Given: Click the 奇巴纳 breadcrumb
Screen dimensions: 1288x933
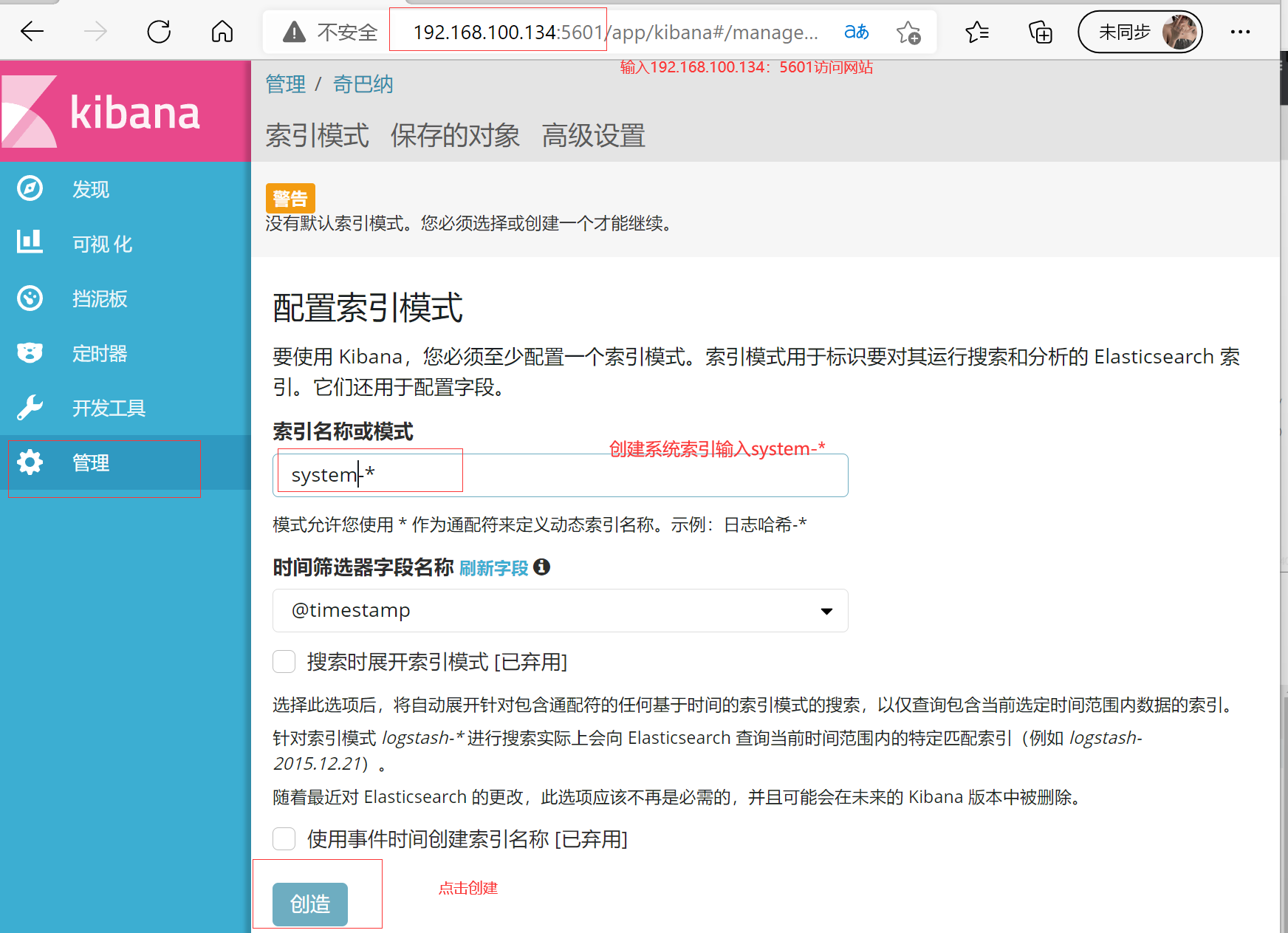Looking at the screenshot, I should 363,84.
